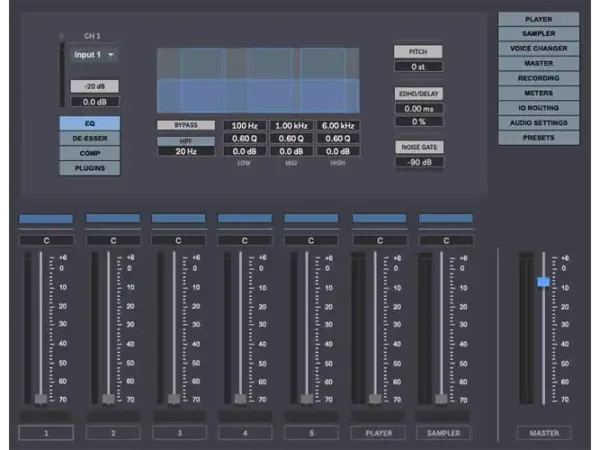Open AUDIO SETTINGS
Viewport: 600px width, 450px height.
tap(538, 123)
